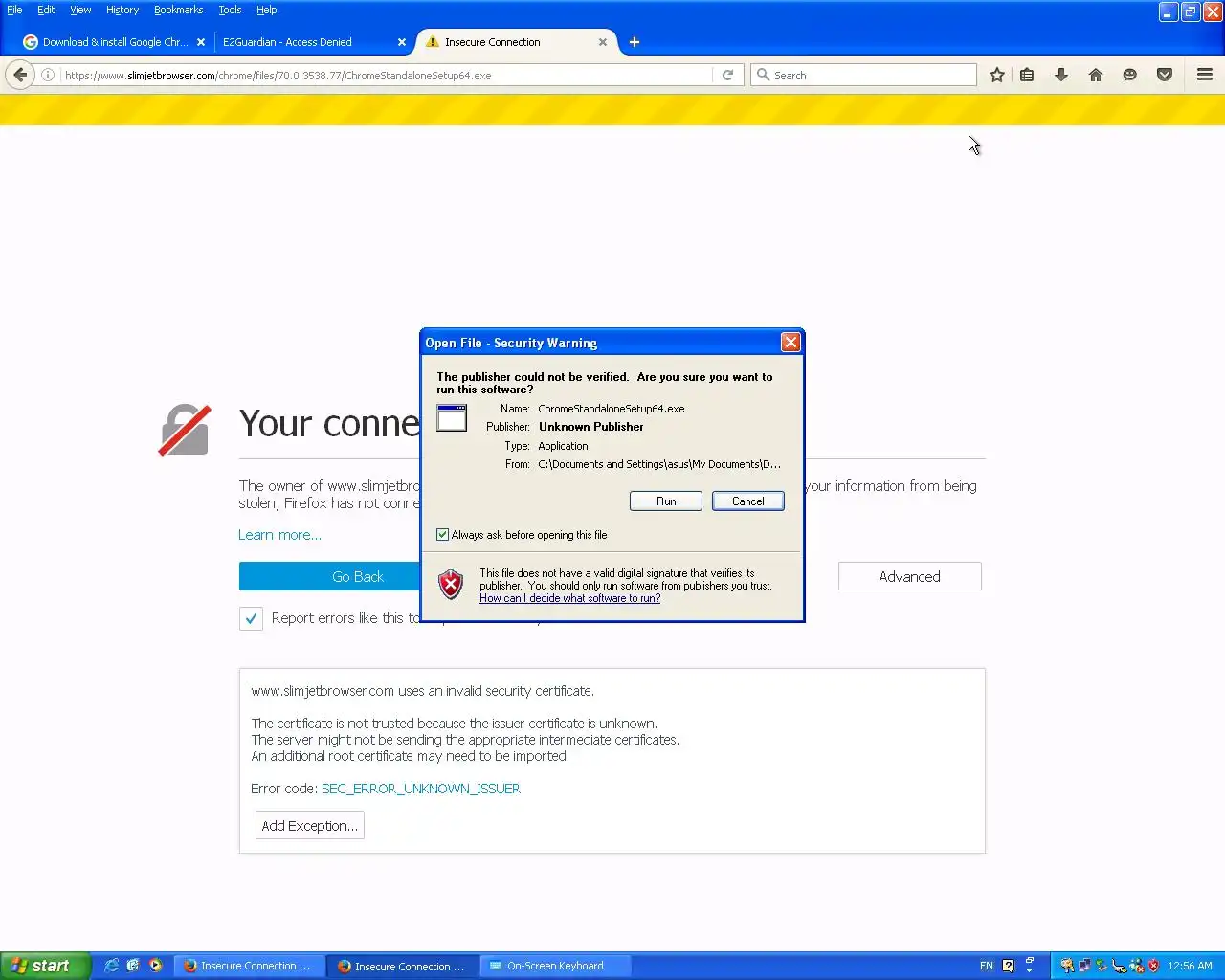Screen dimensions: 1225x980
Task: Switch to Download & install Google Chrome tab
Action: pyautogui.click(x=115, y=42)
